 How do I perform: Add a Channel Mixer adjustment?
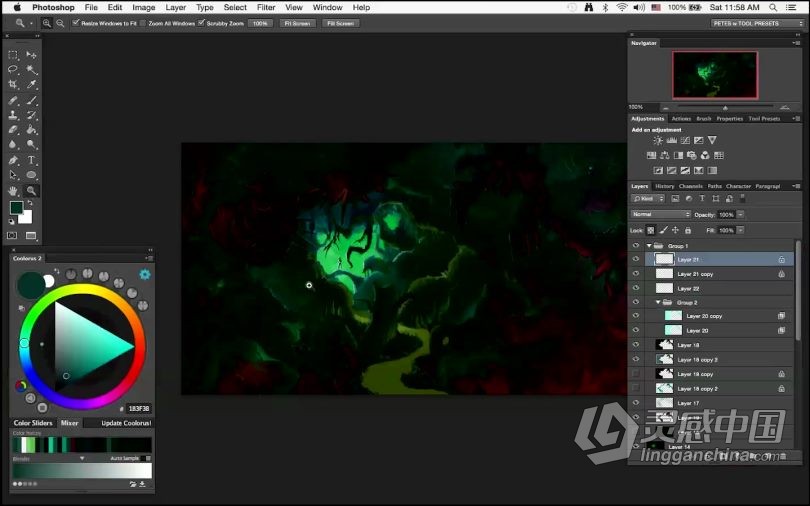pyautogui.click(x=705, y=155)
